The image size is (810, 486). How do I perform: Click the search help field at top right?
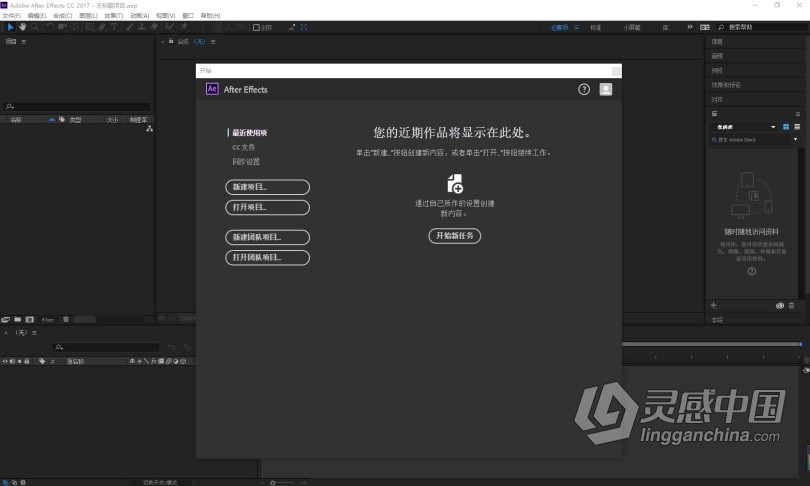pyautogui.click(x=762, y=27)
